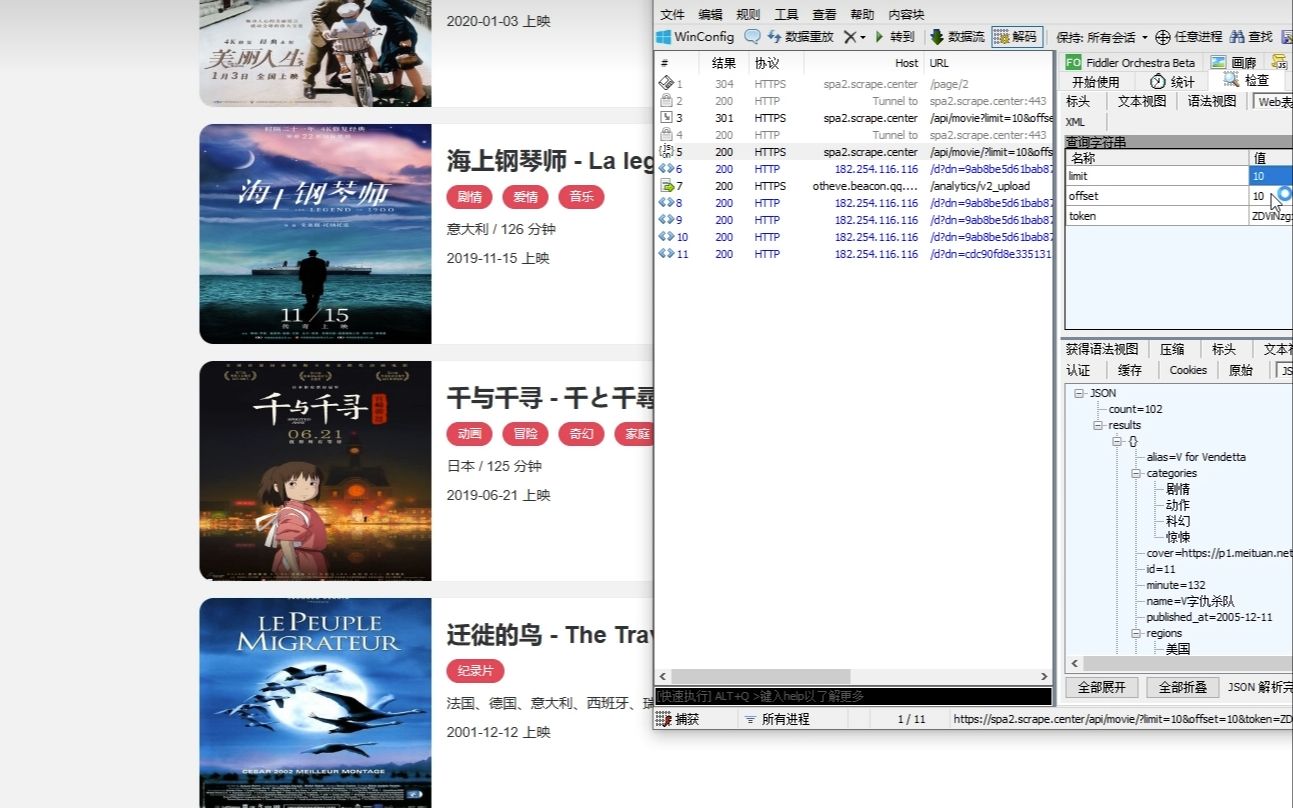Image resolution: width=1293 pixels, height=808 pixels.
Task: Open the 海上钢琴师 movie title link
Action: coord(549,161)
